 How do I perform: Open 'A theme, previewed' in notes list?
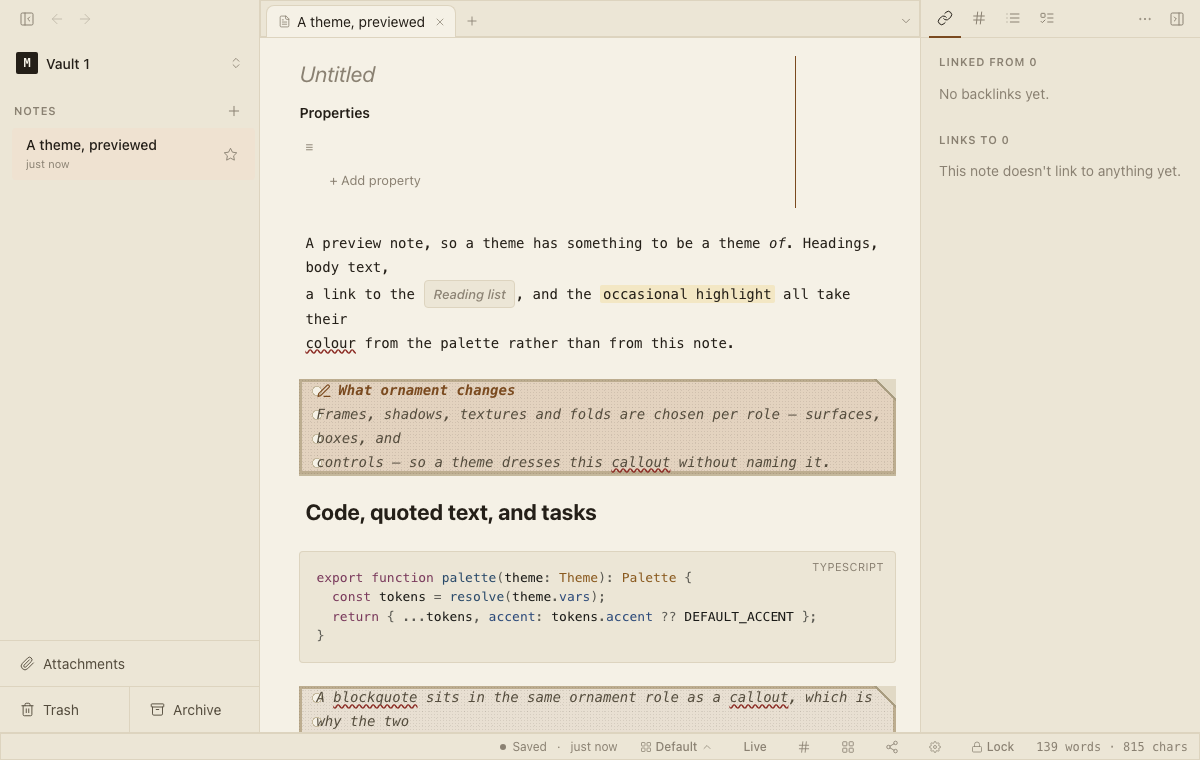(133, 154)
